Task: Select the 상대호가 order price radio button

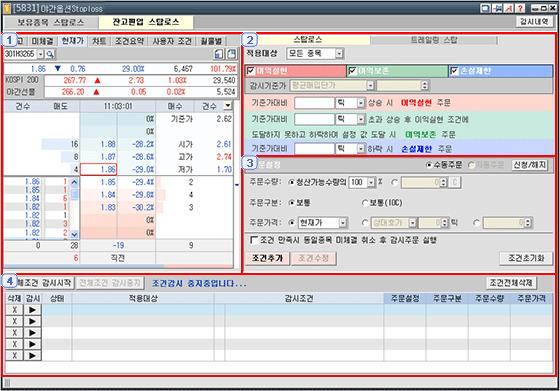Action: pyautogui.click(x=365, y=223)
